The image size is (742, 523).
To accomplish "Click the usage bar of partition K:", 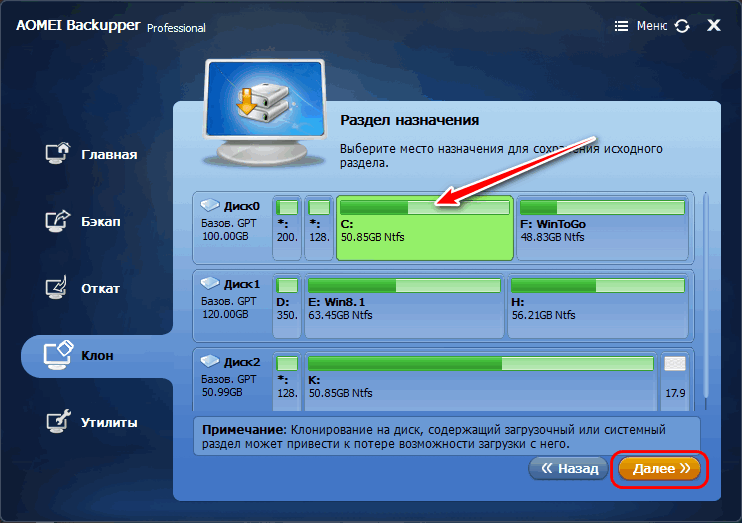I will pos(481,363).
